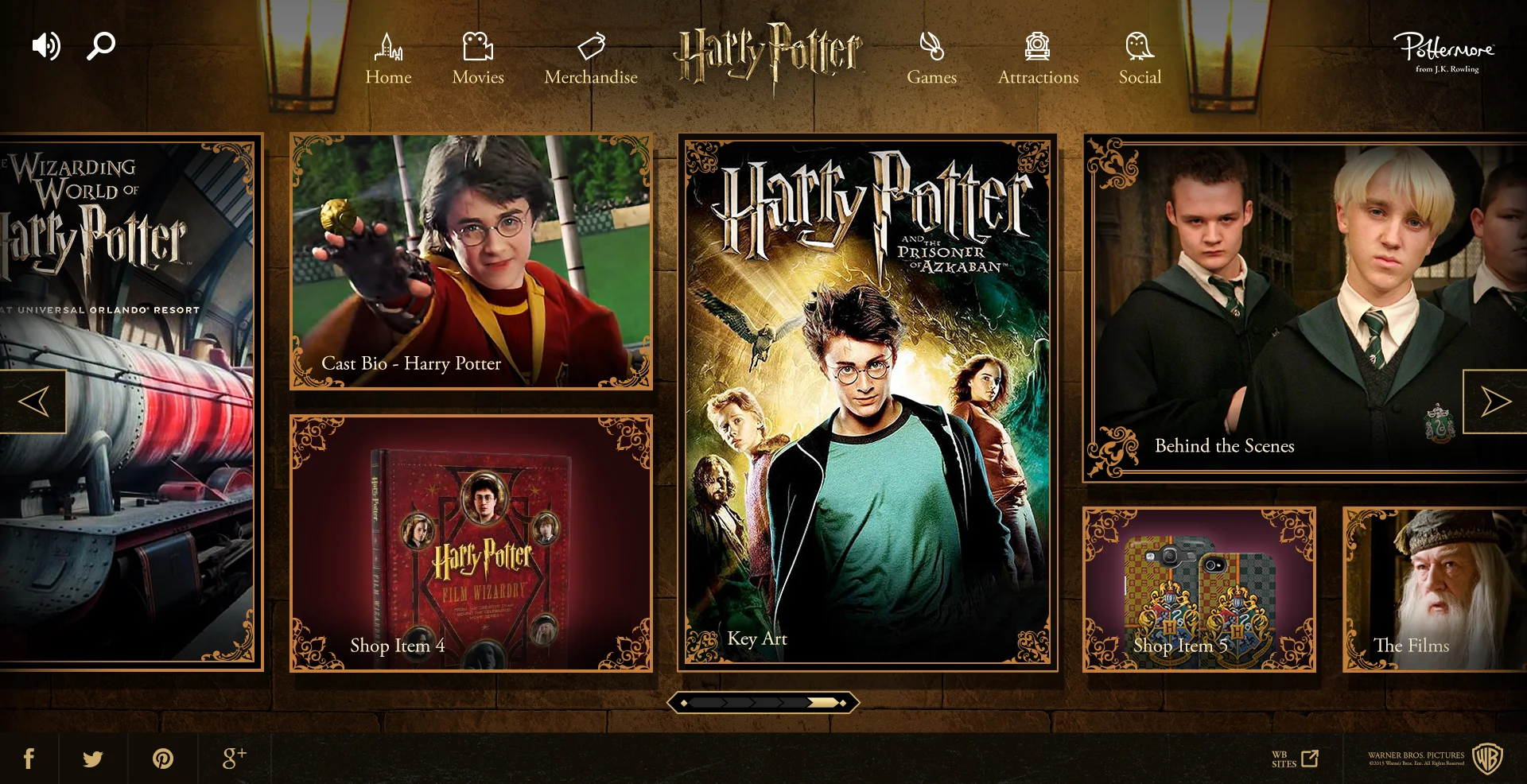Open the Behind the Scenes card
Image resolution: width=1527 pixels, height=784 pixels.
1304,309
